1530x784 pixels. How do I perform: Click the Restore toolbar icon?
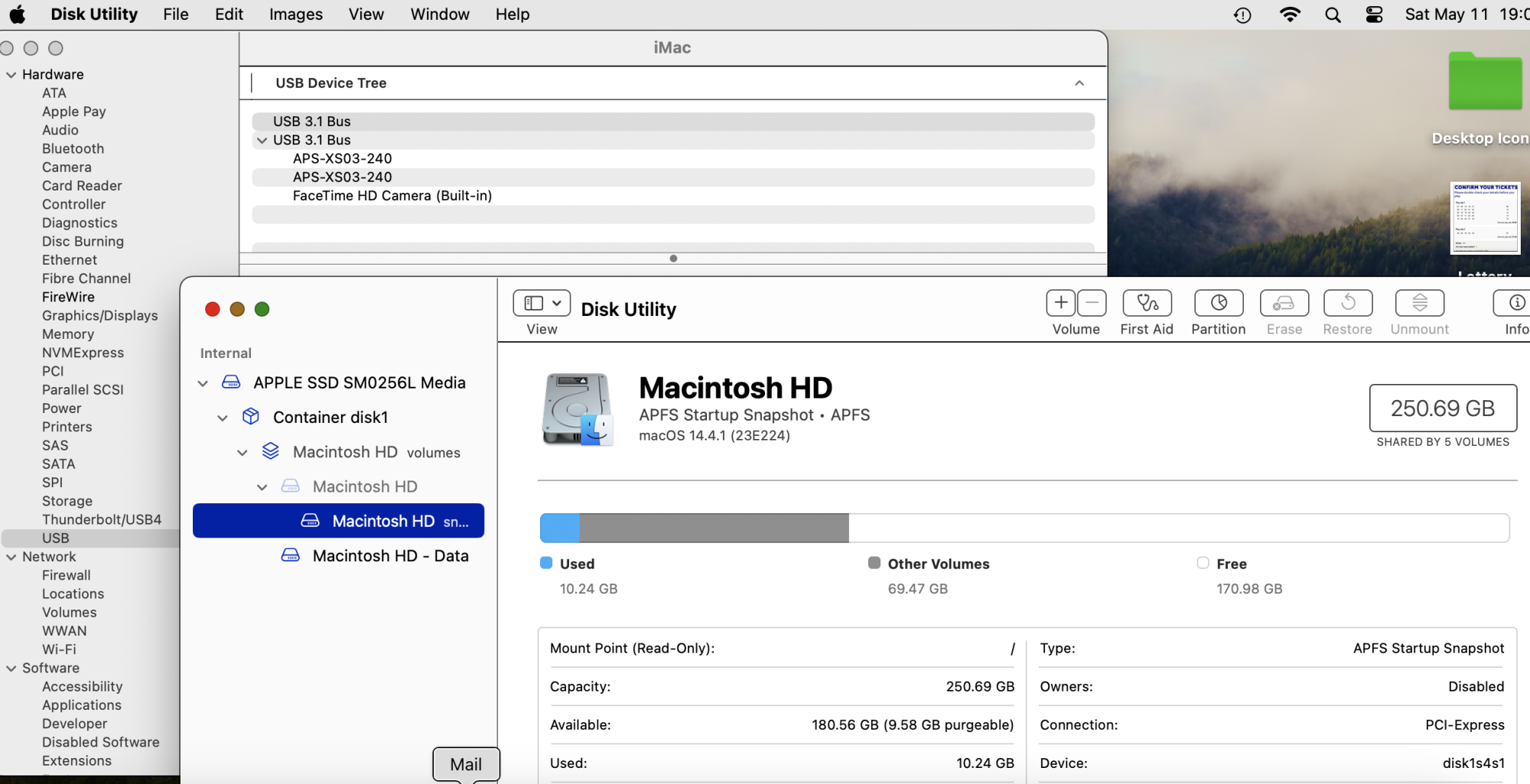pyautogui.click(x=1348, y=303)
